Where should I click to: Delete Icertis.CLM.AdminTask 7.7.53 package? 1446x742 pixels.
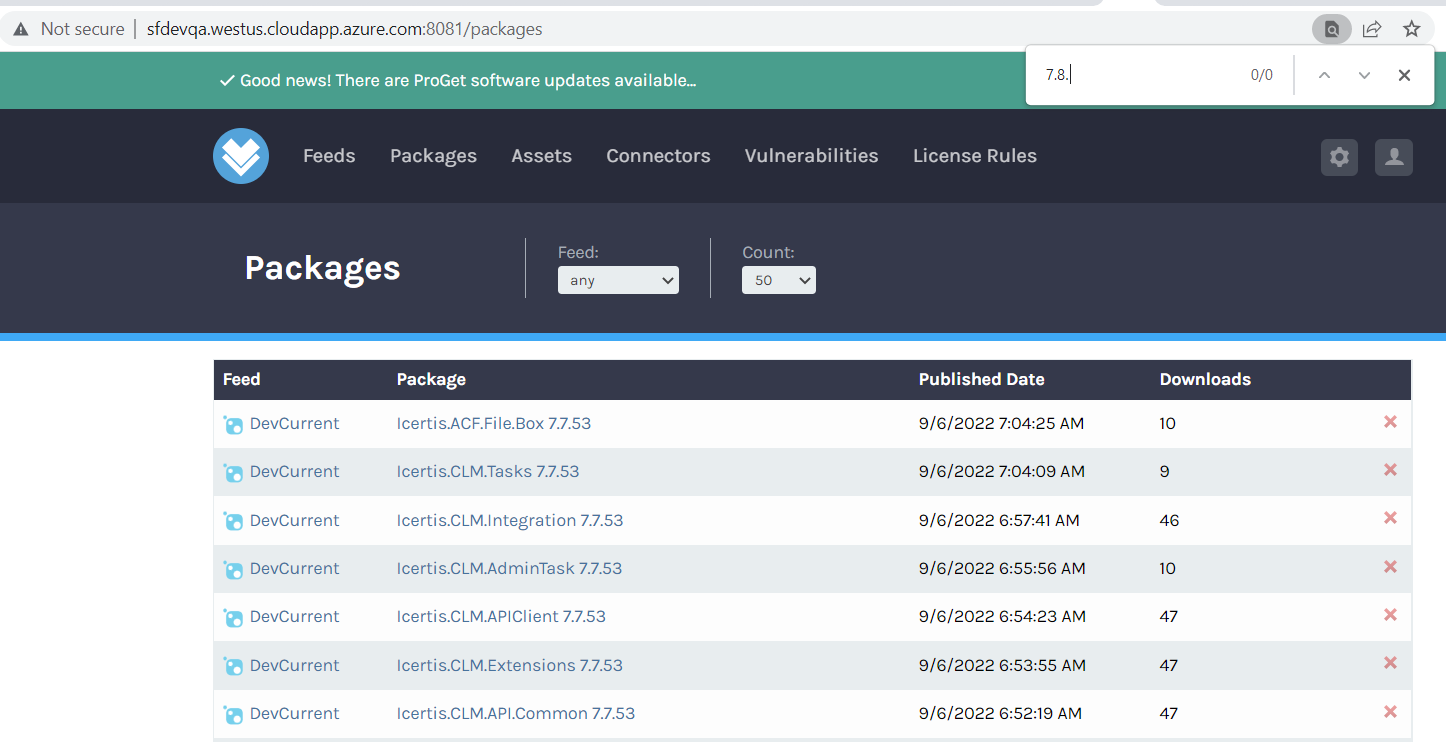(1390, 567)
